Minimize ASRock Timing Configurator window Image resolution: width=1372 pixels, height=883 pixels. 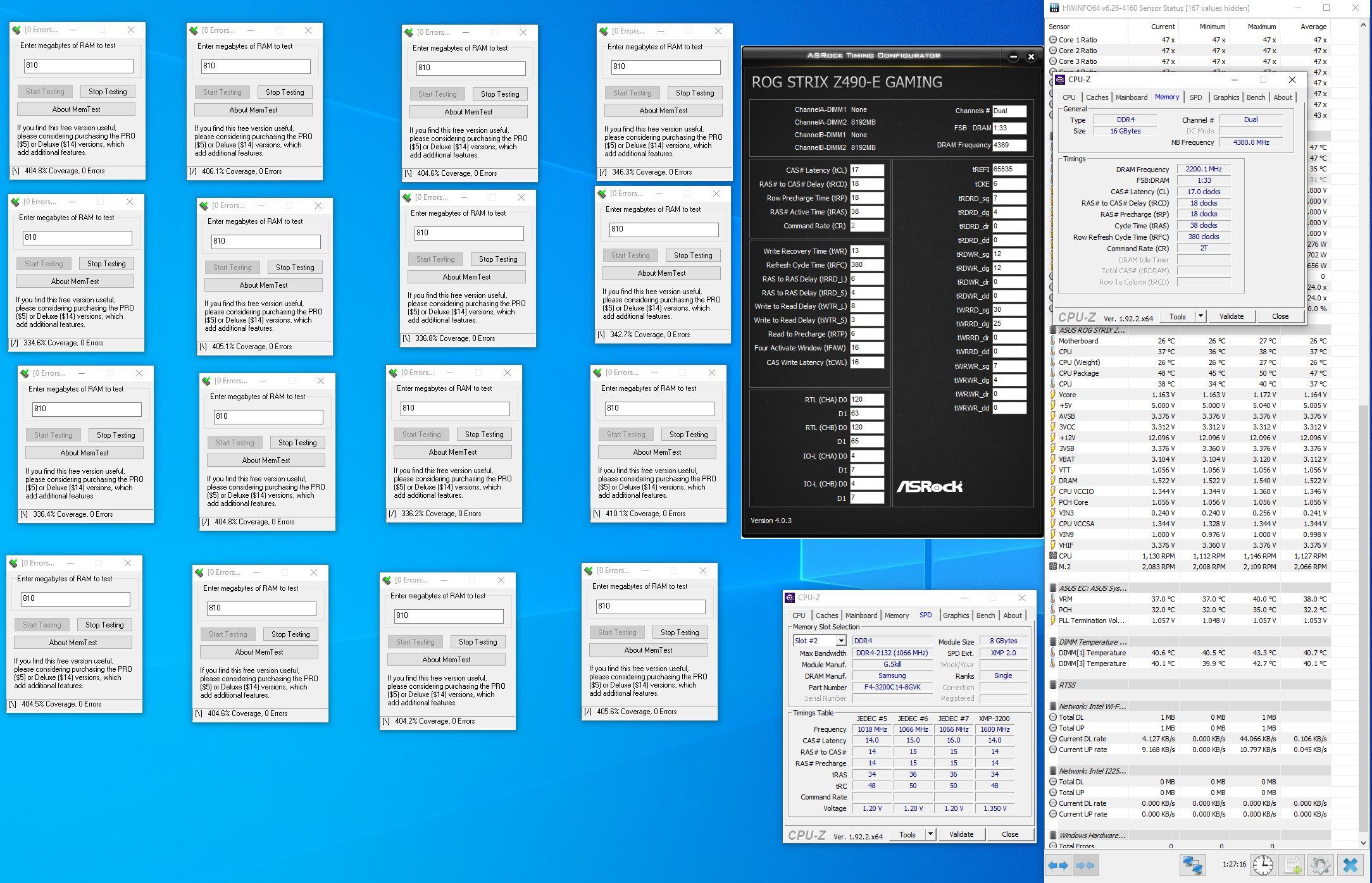[x=1013, y=57]
